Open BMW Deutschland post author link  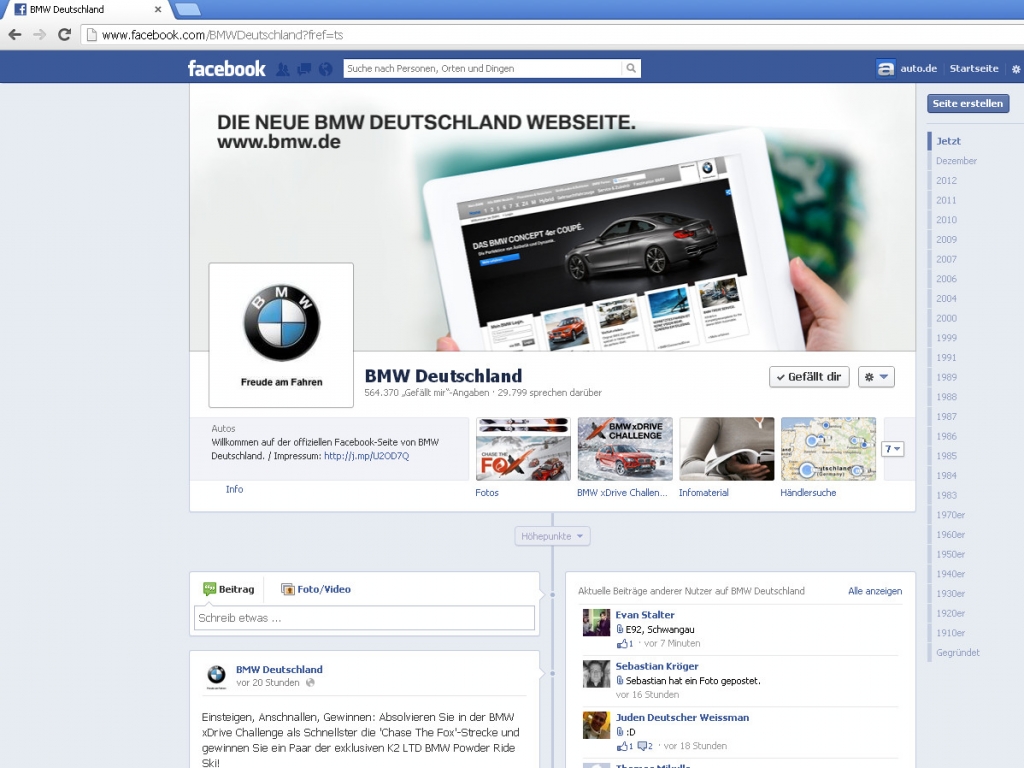click(x=279, y=669)
